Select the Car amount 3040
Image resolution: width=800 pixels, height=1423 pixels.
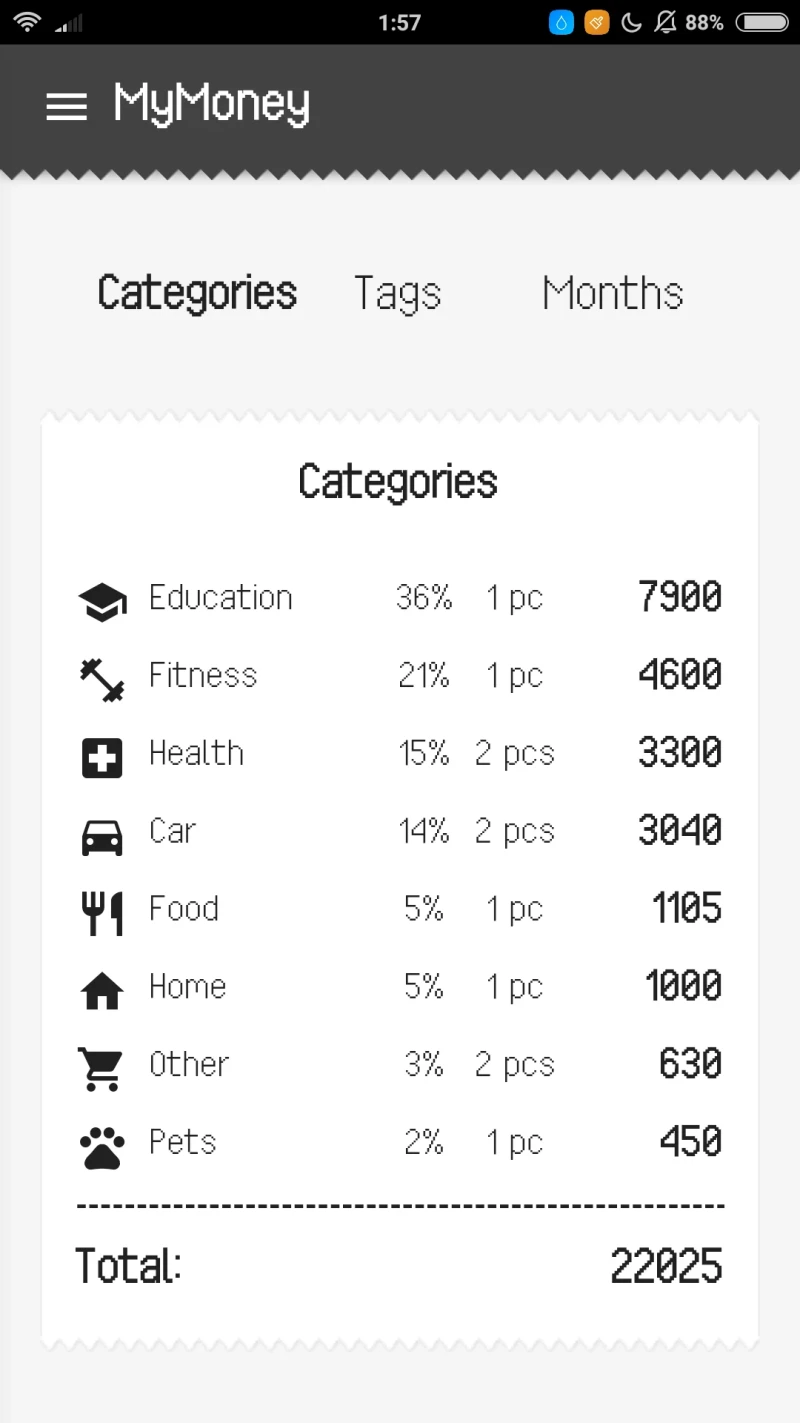680,831
